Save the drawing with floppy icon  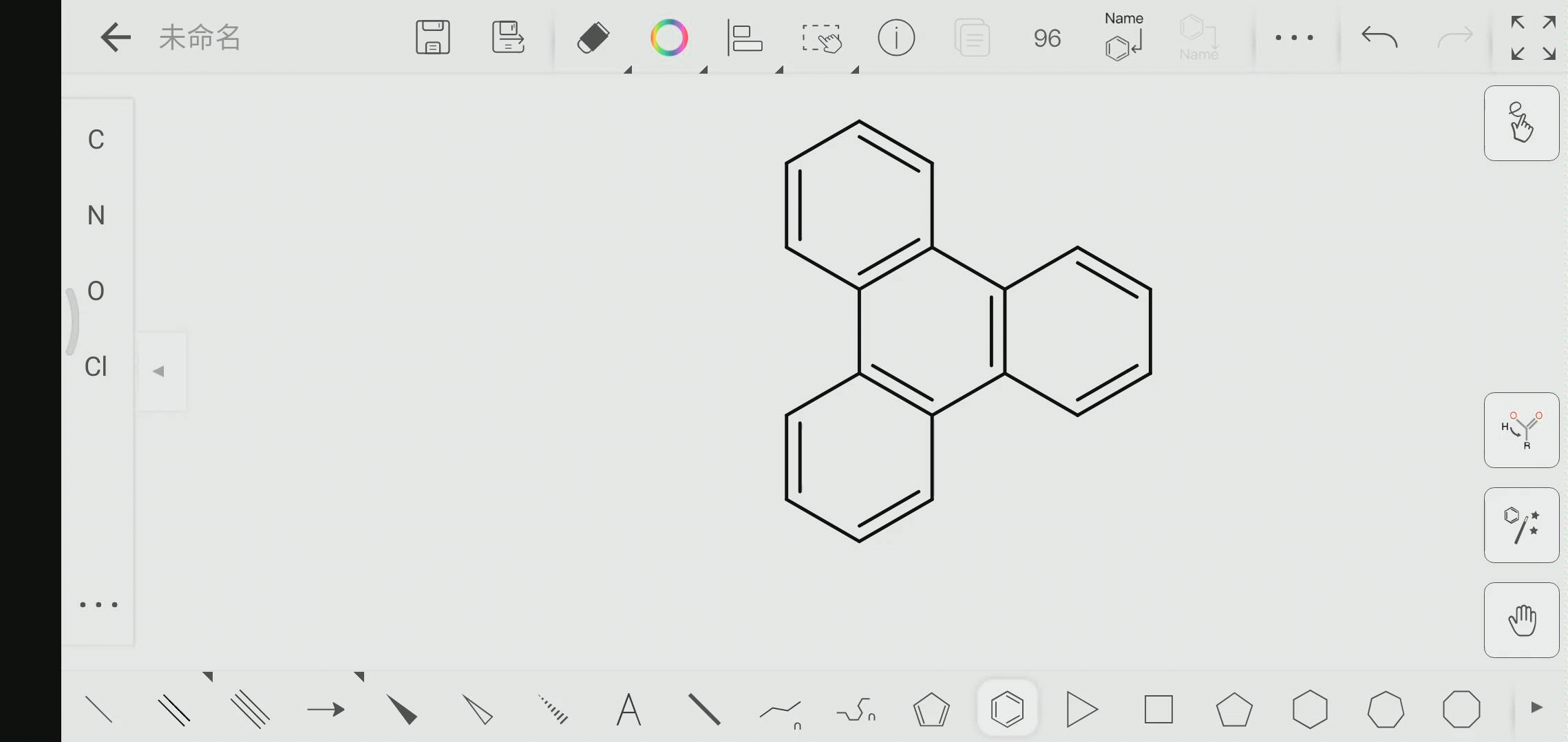point(433,37)
